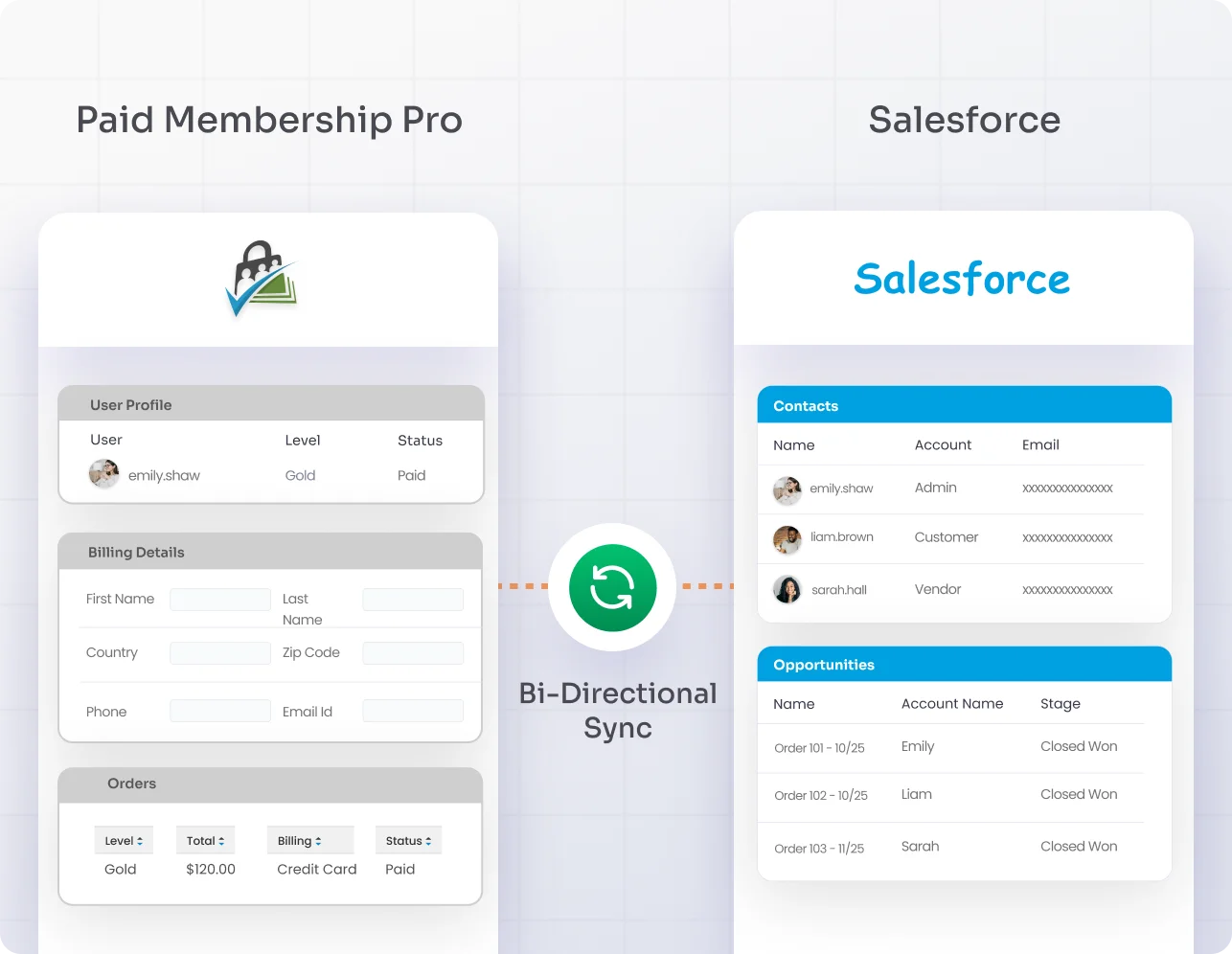Click the Zip Code input field
This screenshot has height=954, width=1232.
pyautogui.click(x=413, y=653)
